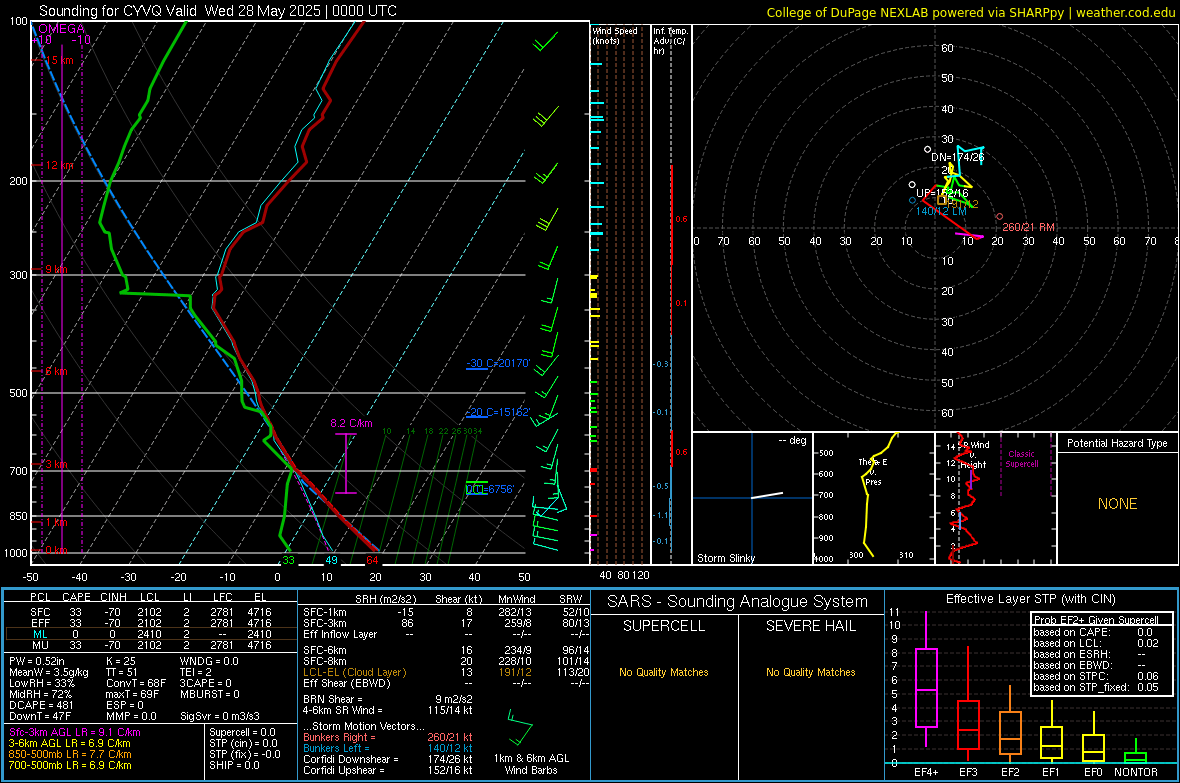This screenshot has width=1180, height=783.
Task: Click the 'SHIP = 0.0' parameter
Action: pyautogui.click(x=234, y=765)
